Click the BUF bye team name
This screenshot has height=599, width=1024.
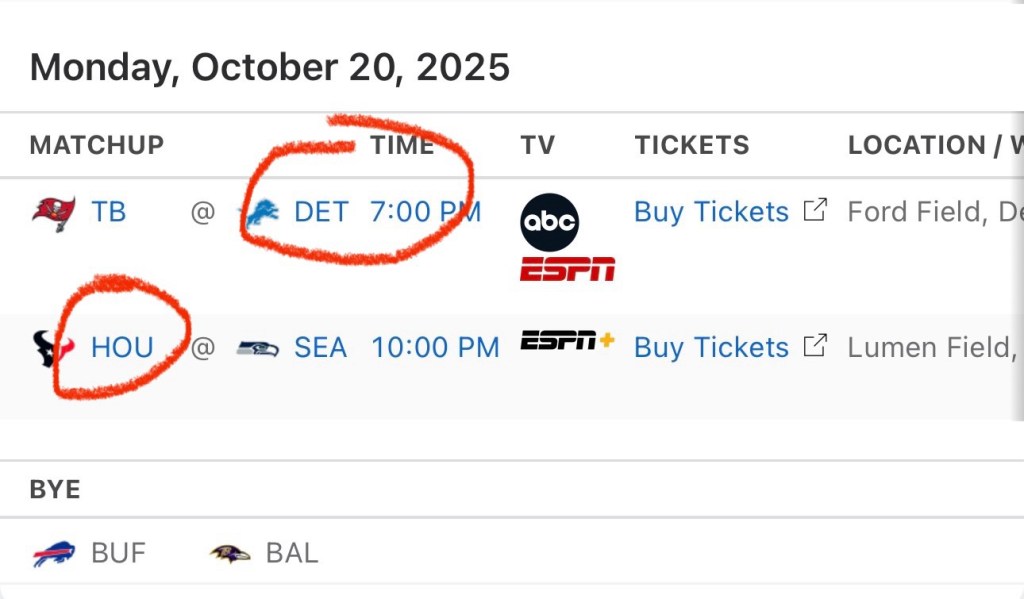pyautogui.click(x=120, y=553)
